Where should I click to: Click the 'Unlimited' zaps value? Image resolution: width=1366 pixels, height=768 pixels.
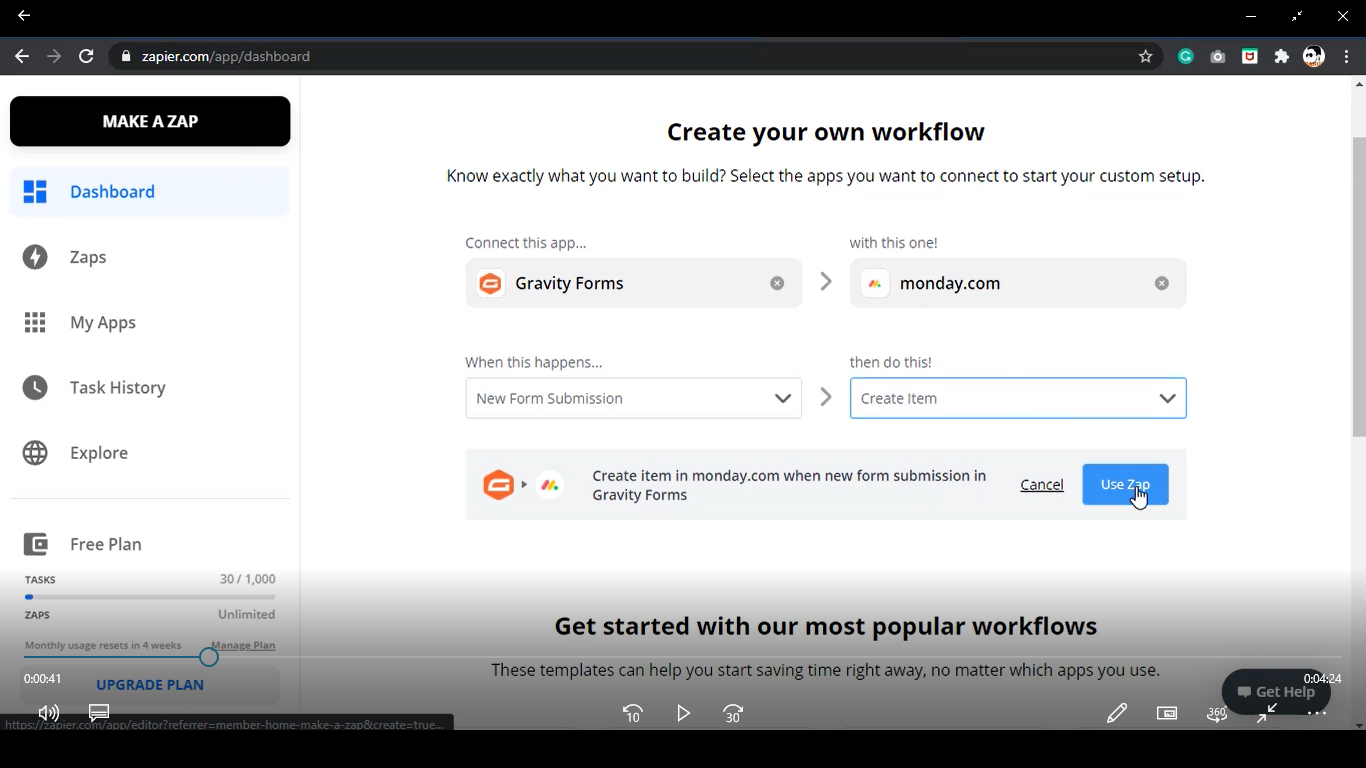246,614
